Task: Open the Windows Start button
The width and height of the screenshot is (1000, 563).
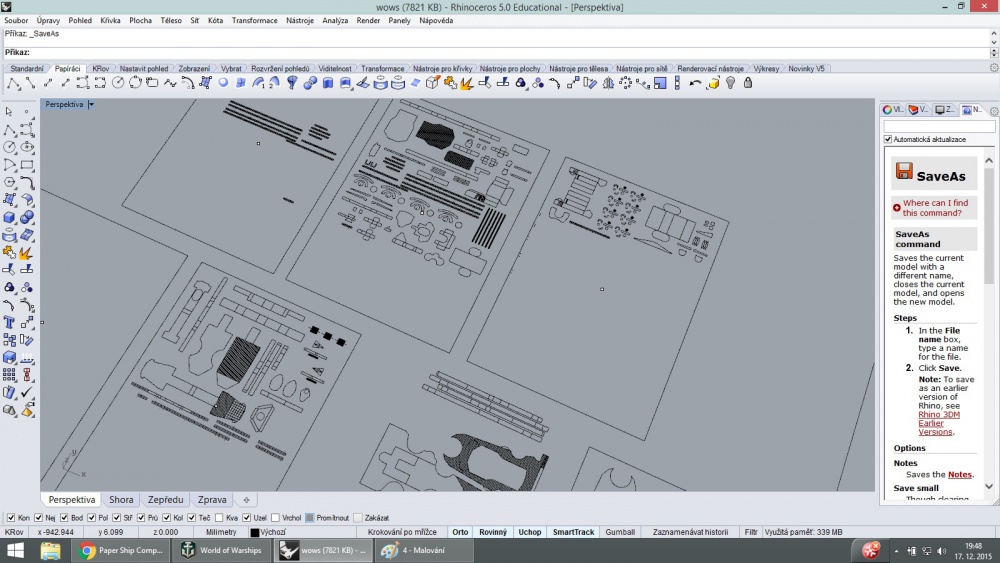Action: (x=15, y=550)
